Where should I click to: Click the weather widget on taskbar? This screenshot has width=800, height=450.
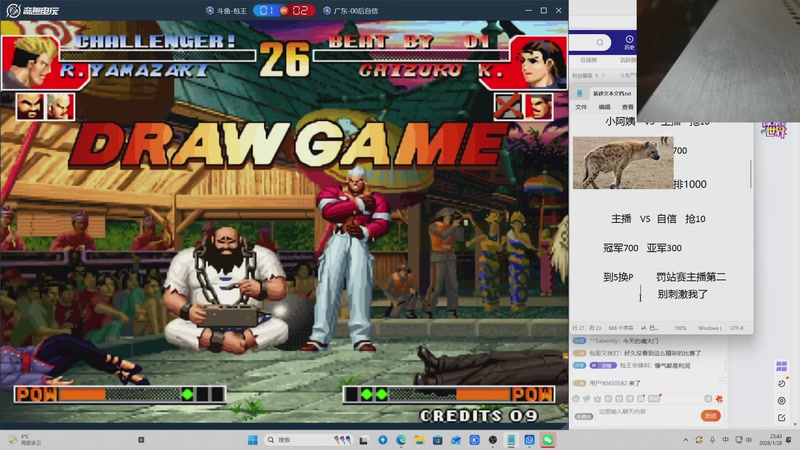[x=26, y=440]
